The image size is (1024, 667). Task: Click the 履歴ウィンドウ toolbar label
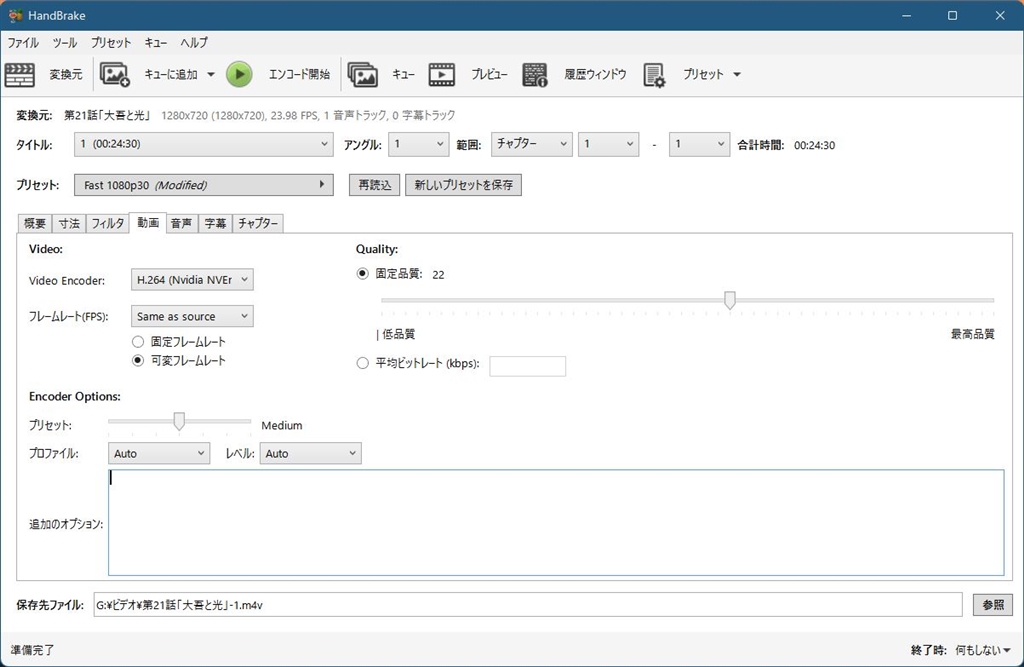[595, 74]
